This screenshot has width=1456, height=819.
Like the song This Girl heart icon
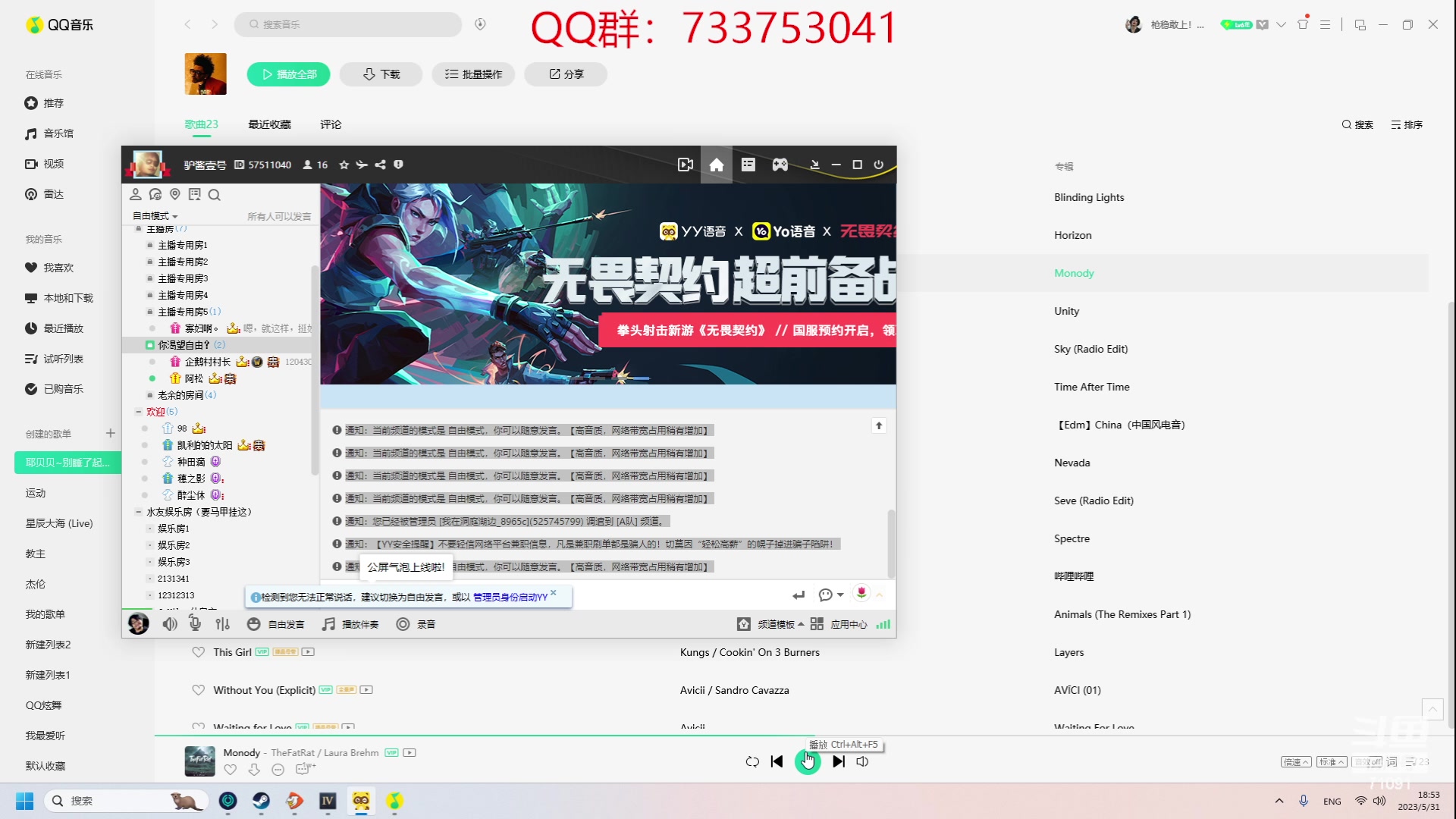(x=198, y=652)
